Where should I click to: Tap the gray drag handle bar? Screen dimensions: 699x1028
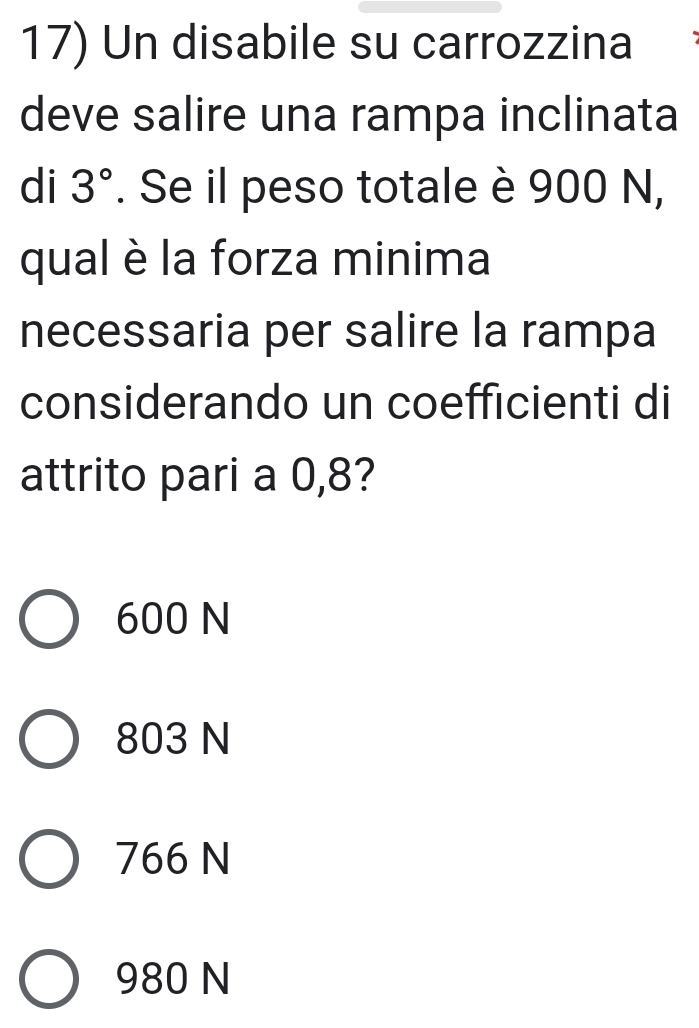click(430, 7)
